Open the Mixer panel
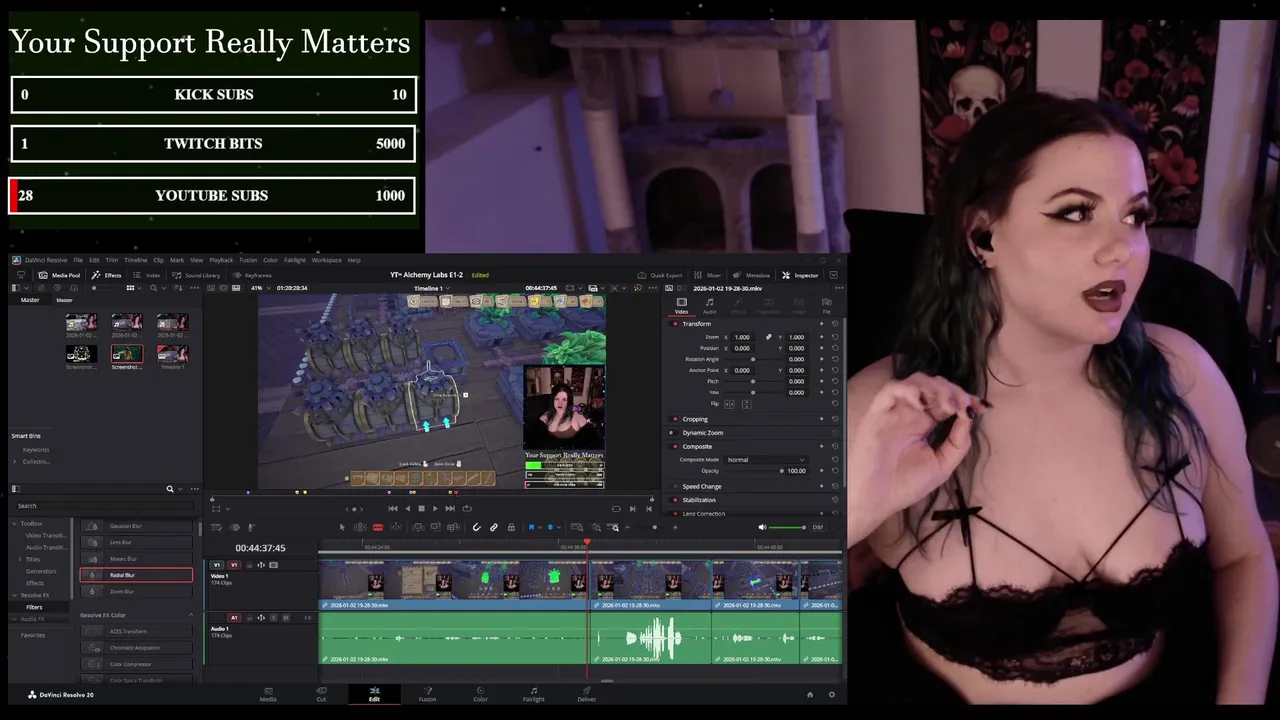The height and width of the screenshot is (720, 1280). [709, 275]
